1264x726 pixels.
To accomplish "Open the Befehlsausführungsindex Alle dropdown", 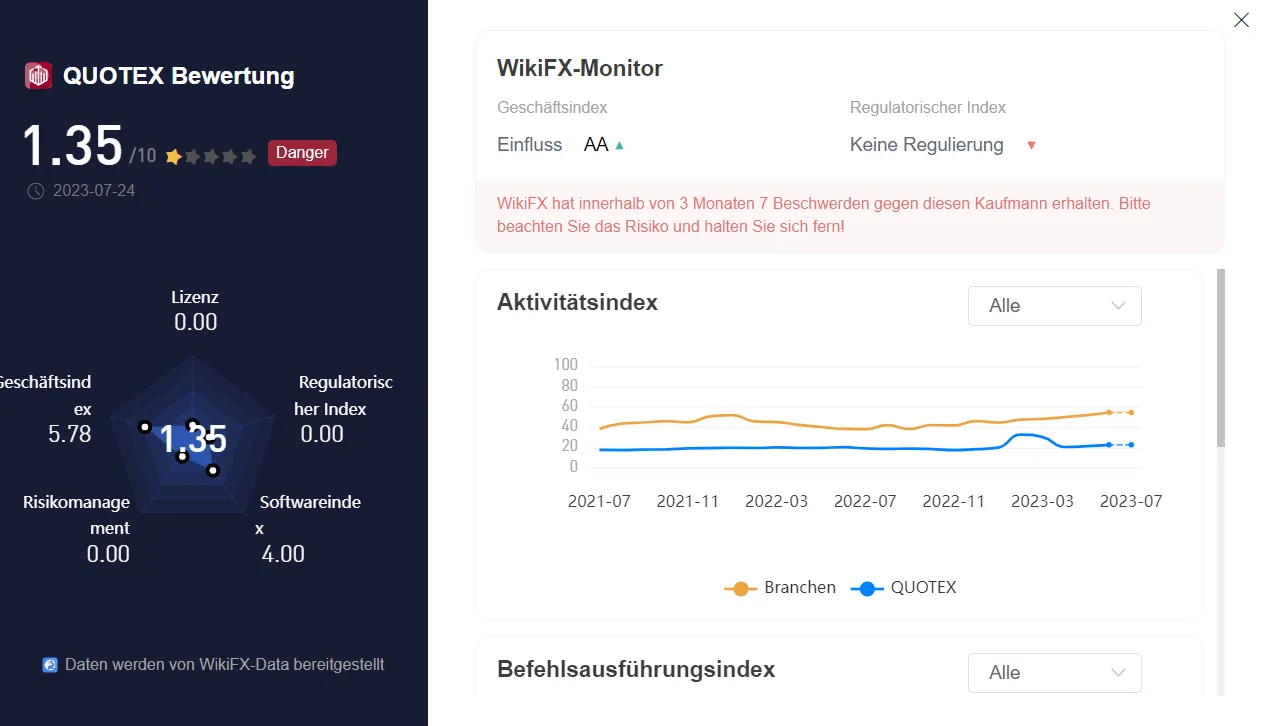I will click(x=1054, y=673).
